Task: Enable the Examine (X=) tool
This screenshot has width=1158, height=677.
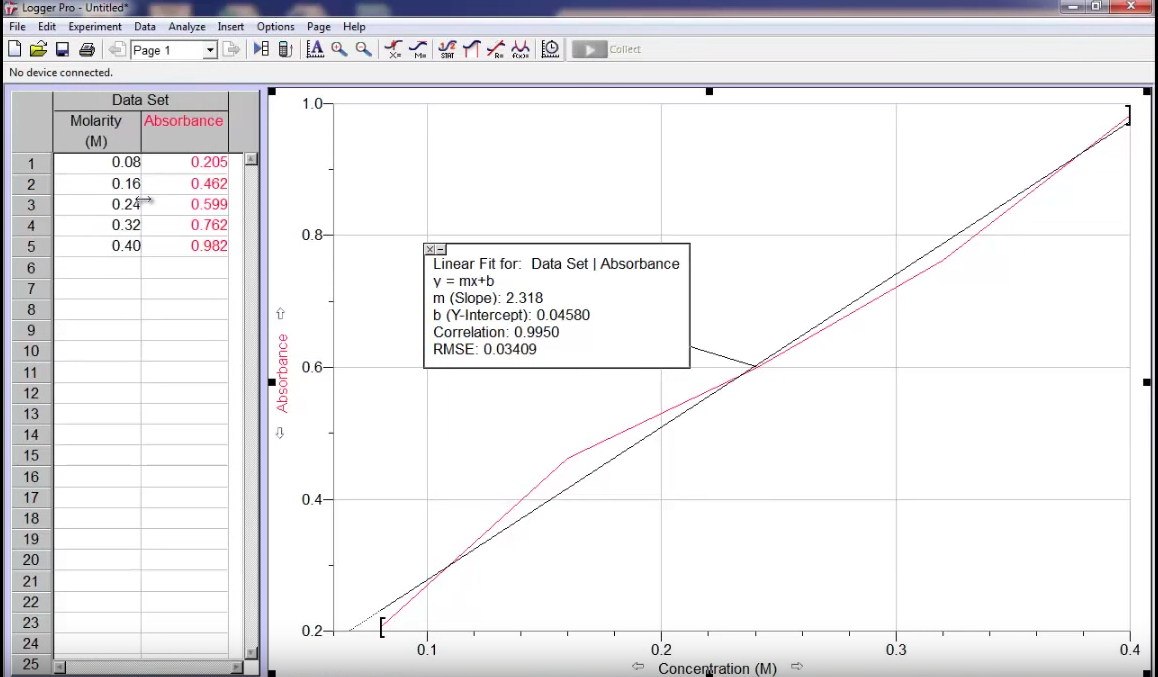Action: [394, 49]
